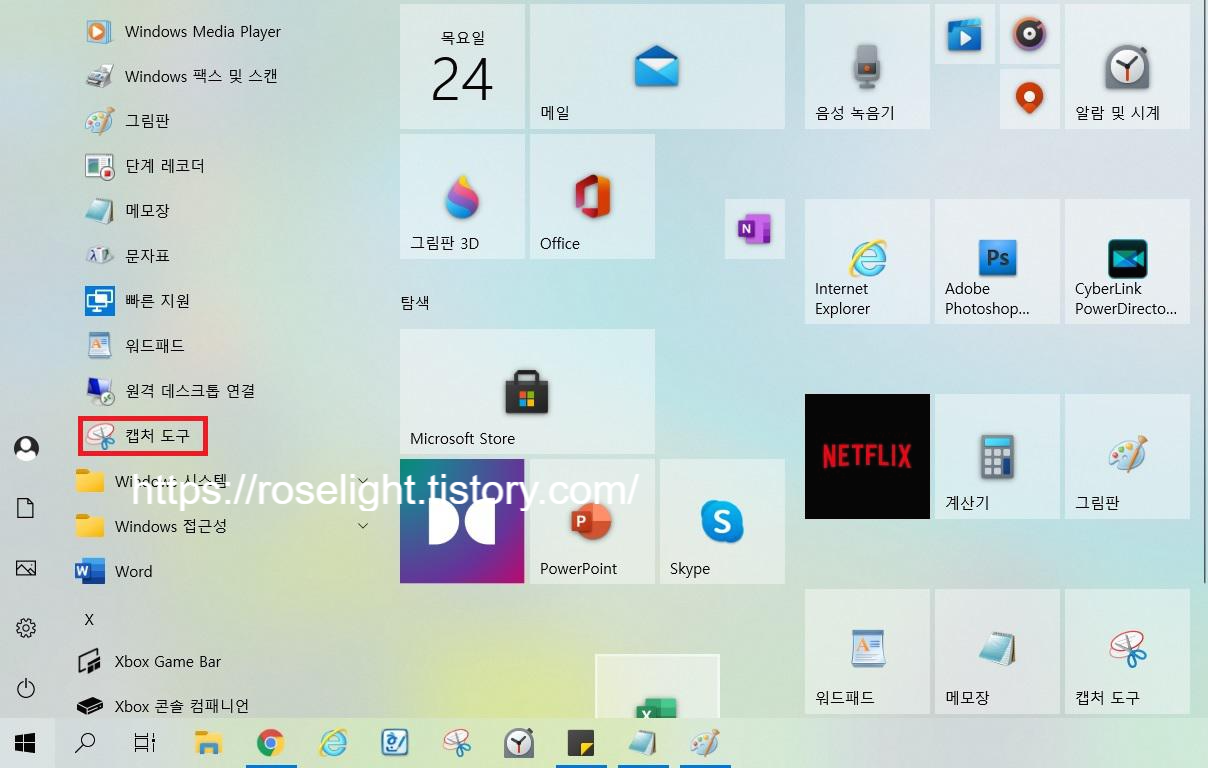1208x768 pixels.
Task: Open Task View in the taskbar
Action: (x=145, y=743)
